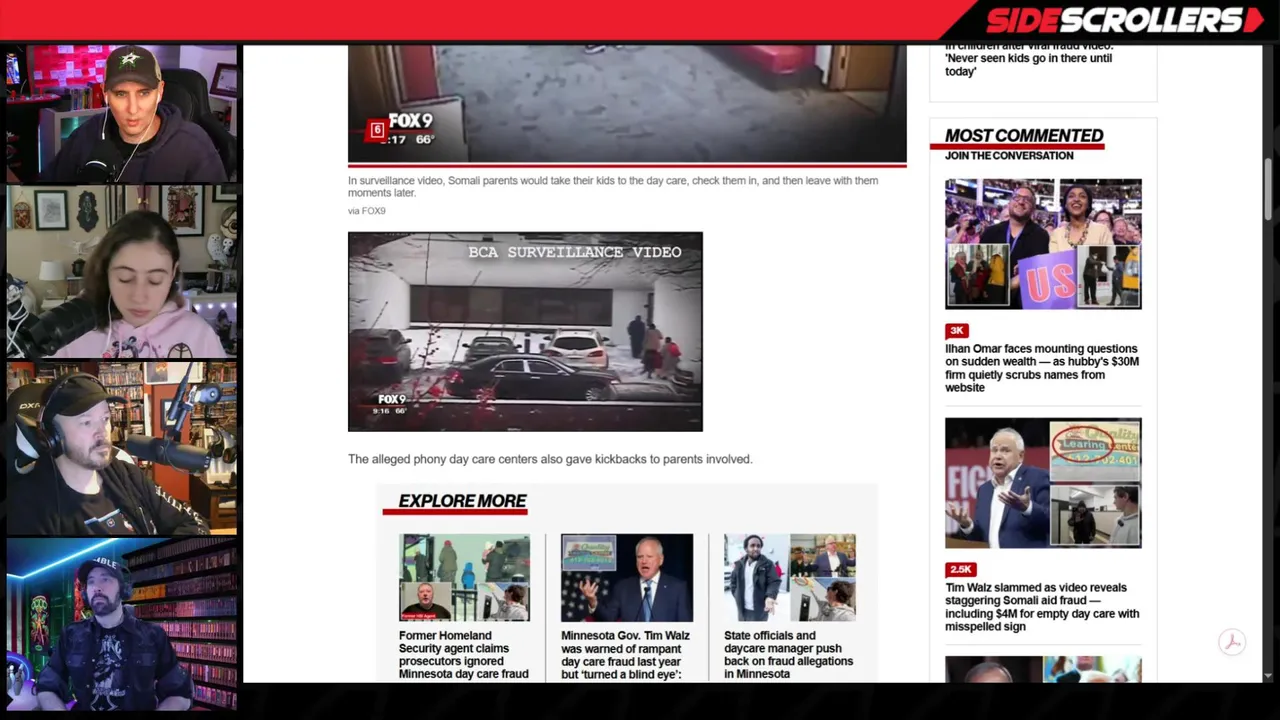Image resolution: width=1280 pixels, height=720 pixels.
Task: Open the 3K comments badge
Action: tap(957, 330)
